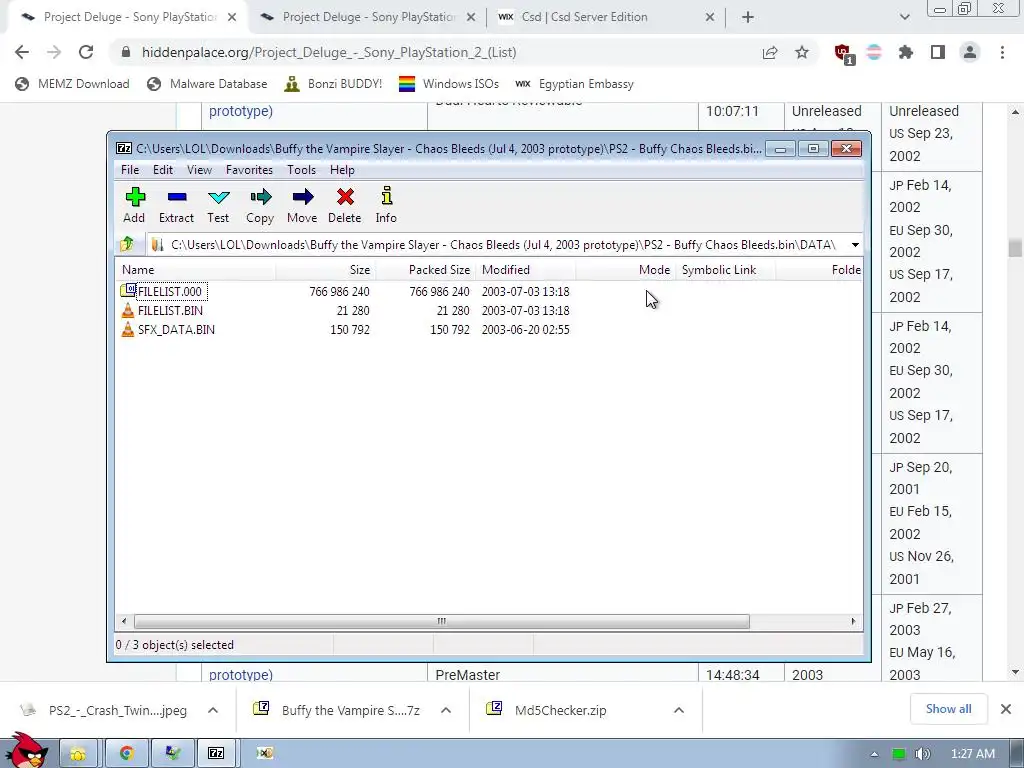1024x768 pixels.
Task: Open the Chrome profile avatar
Action: point(970,52)
